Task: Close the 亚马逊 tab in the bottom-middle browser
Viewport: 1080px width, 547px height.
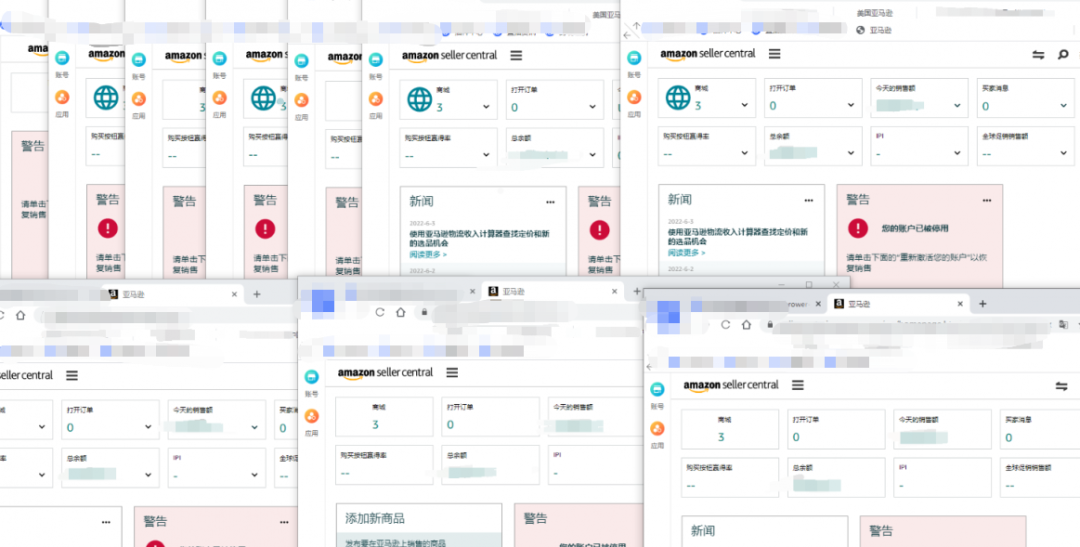Action: (x=614, y=291)
